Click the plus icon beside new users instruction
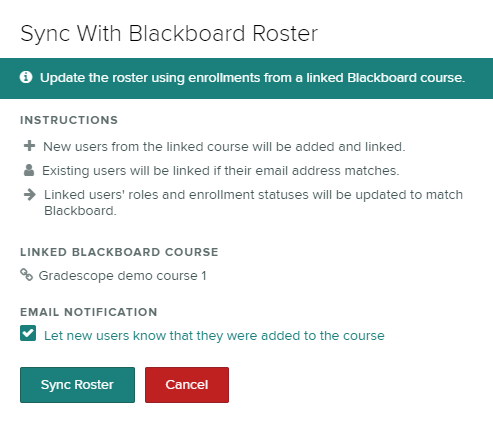Image resolution: width=493 pixels, height=423 pixels. [x=30, y=146]
